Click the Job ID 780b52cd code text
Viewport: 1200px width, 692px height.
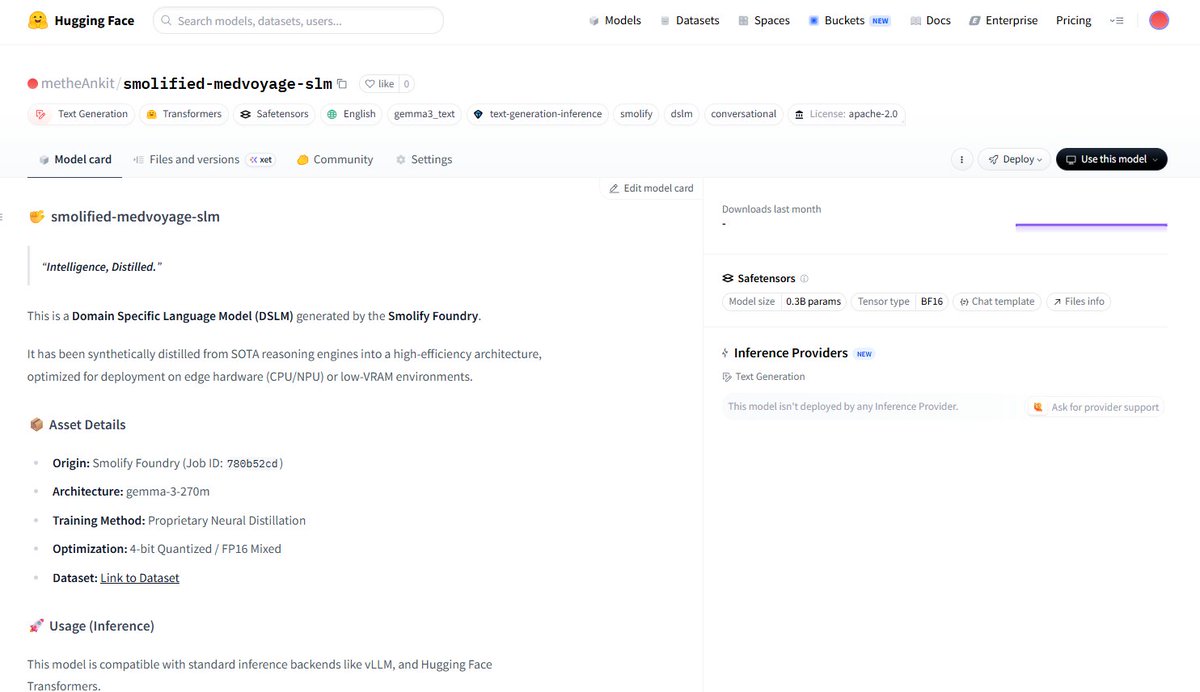click(253, 463)
